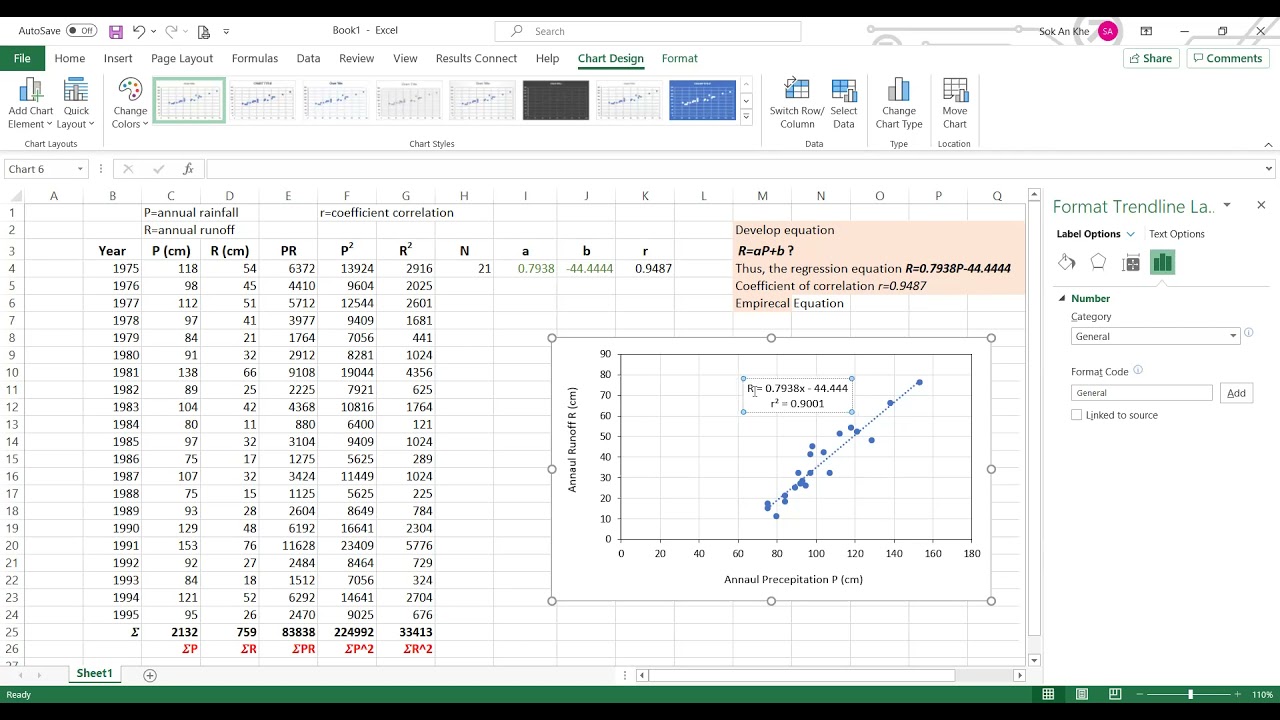Screen dimensions: 1280x720
Task: Close the Format Trendline Label pane
Action: [x=1261, y=205]
